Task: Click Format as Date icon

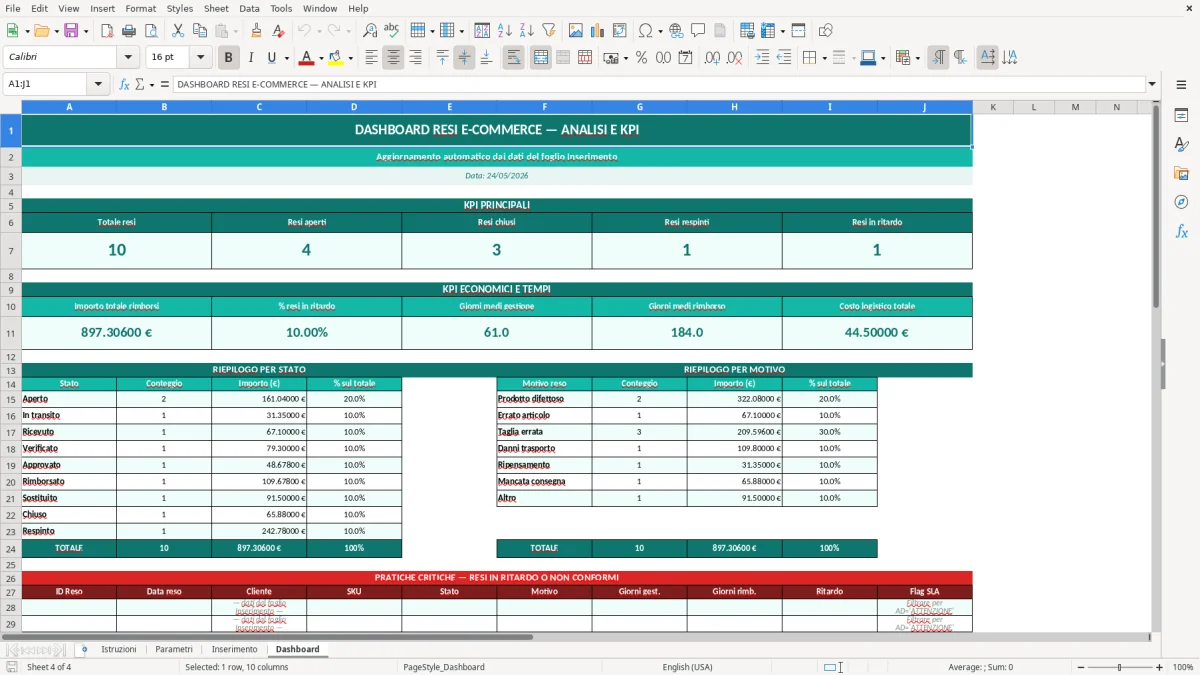Action: 685,58
